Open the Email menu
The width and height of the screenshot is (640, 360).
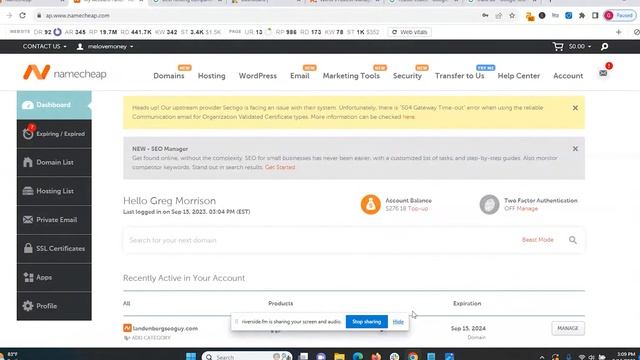[x=300, y=76]
